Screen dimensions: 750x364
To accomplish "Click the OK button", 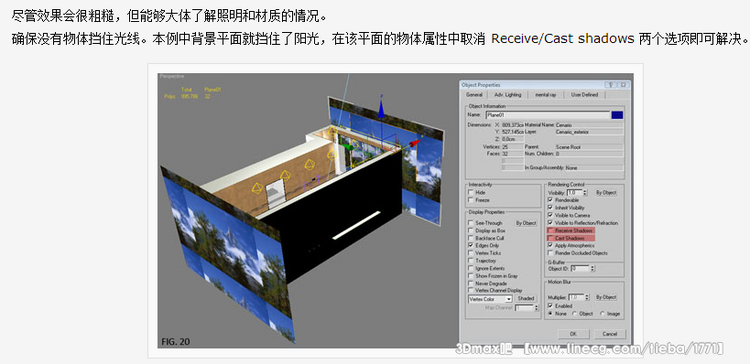I will coord(573,334).
